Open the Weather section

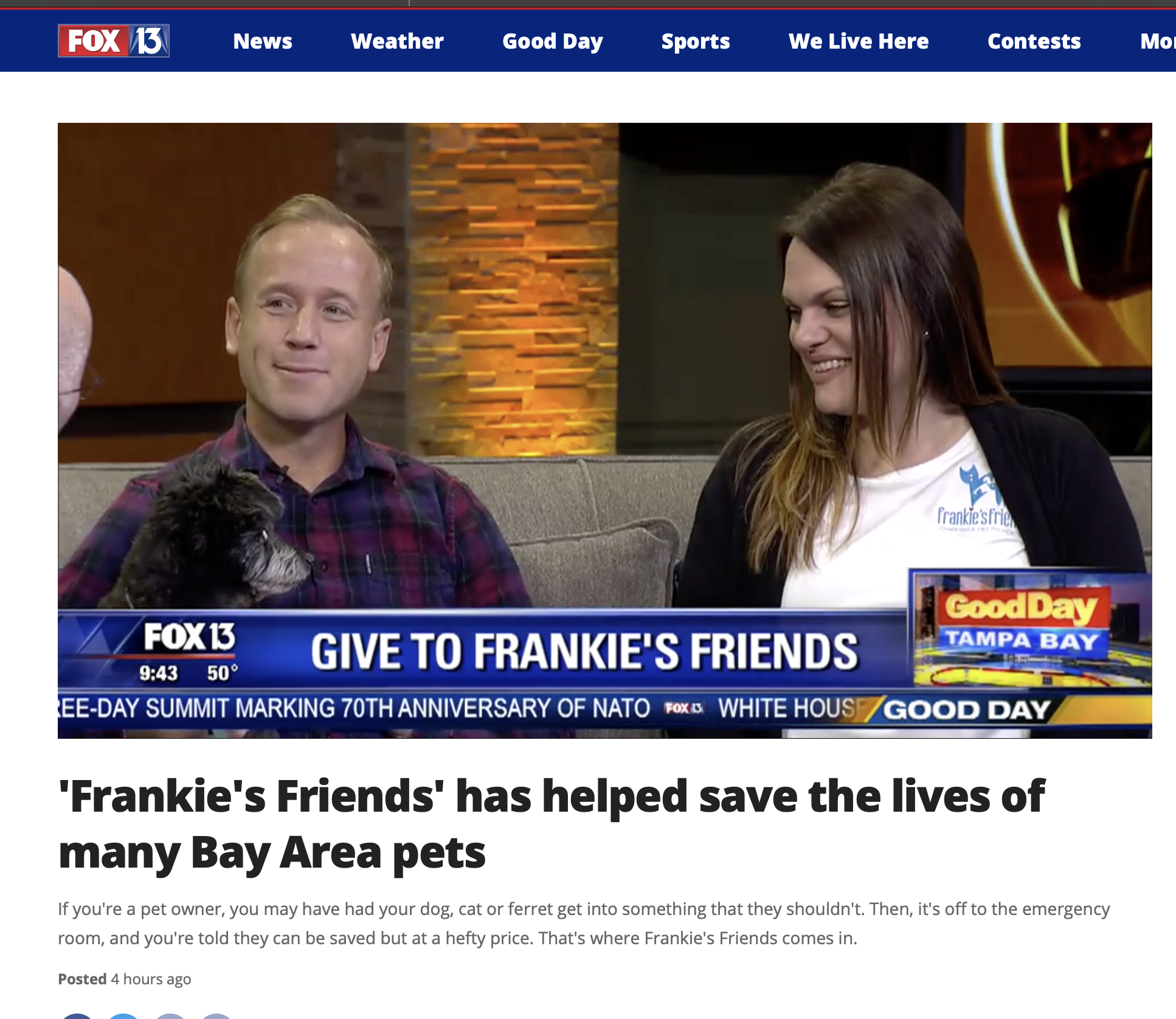click(x=397, y=41)
